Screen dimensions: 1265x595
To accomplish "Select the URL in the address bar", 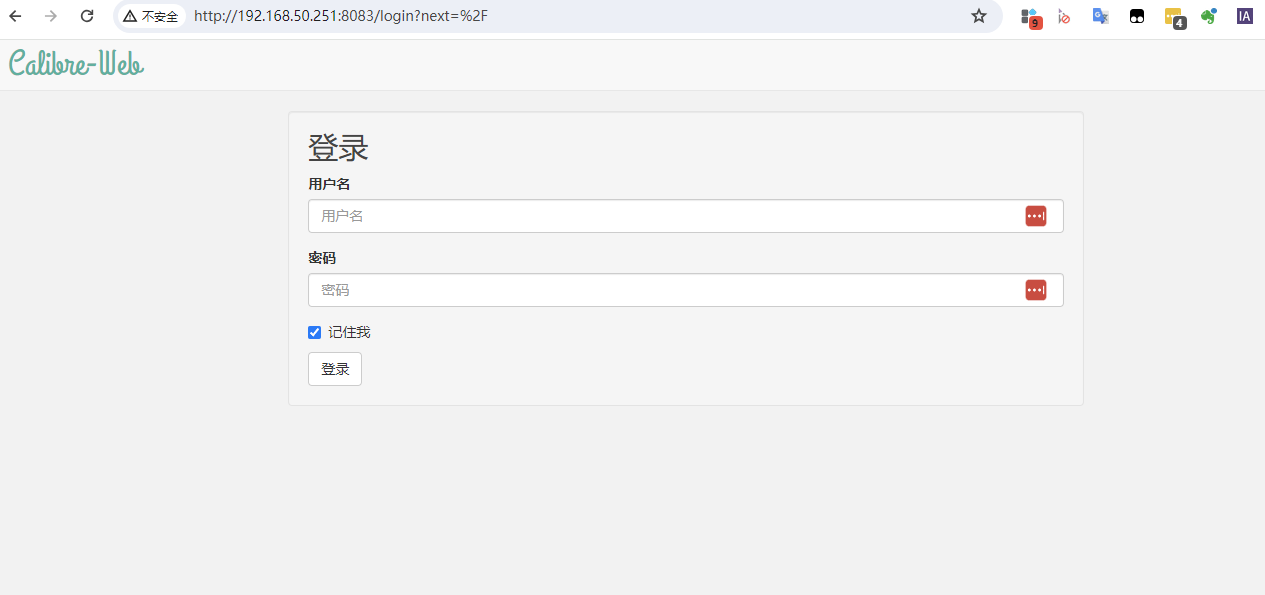I will [500, 16].
